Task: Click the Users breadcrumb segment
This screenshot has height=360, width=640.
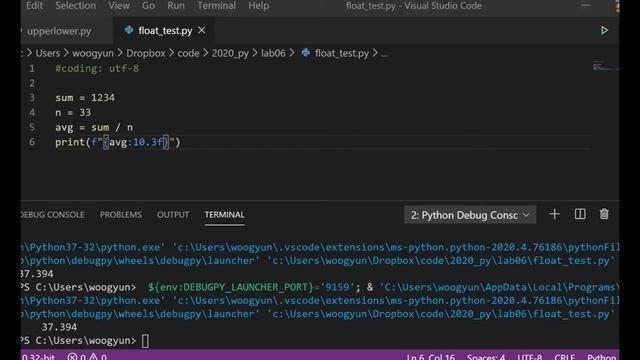Action: point(48,53)
